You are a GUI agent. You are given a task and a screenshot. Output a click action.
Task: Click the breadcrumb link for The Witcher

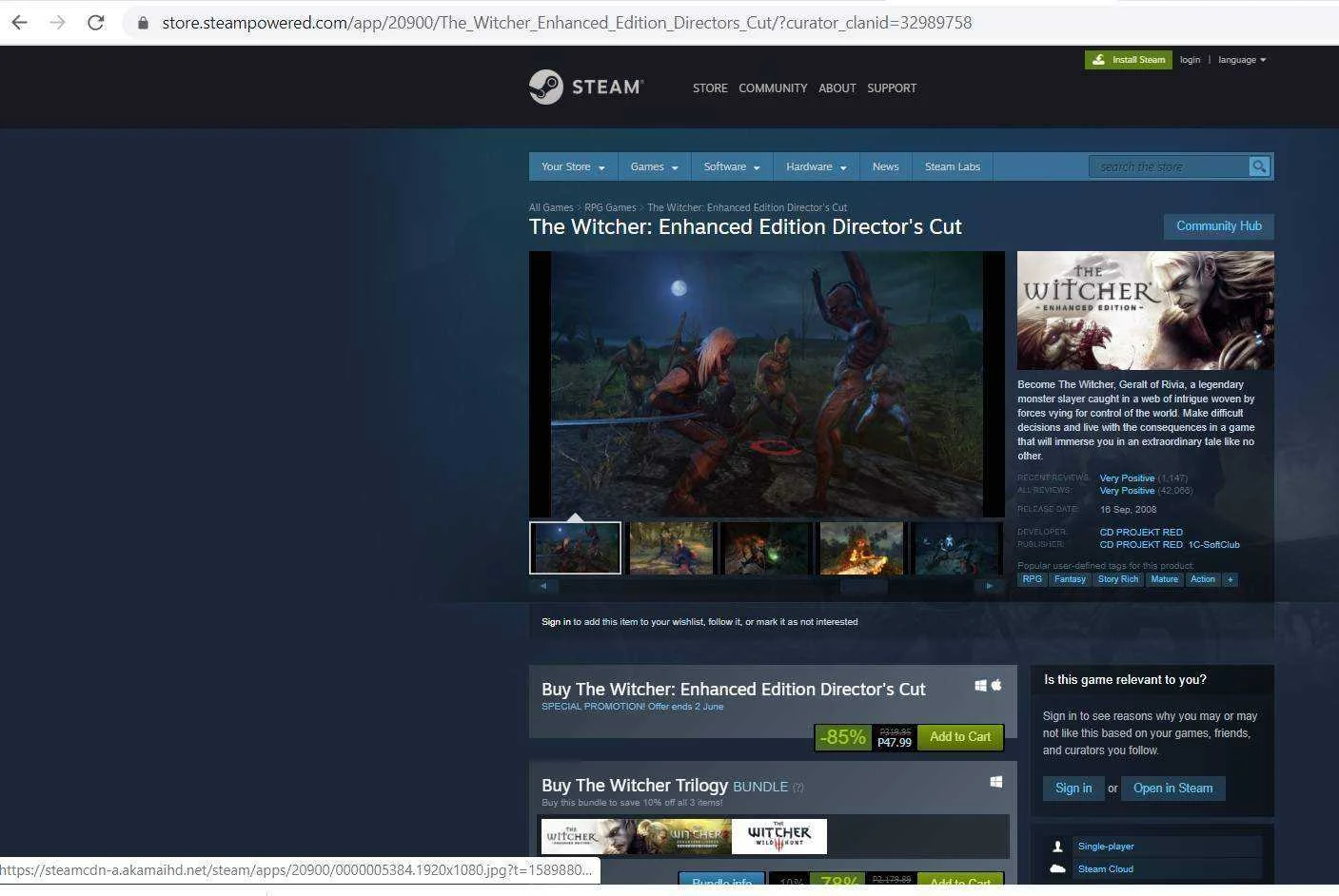click(x=747, y=207)
